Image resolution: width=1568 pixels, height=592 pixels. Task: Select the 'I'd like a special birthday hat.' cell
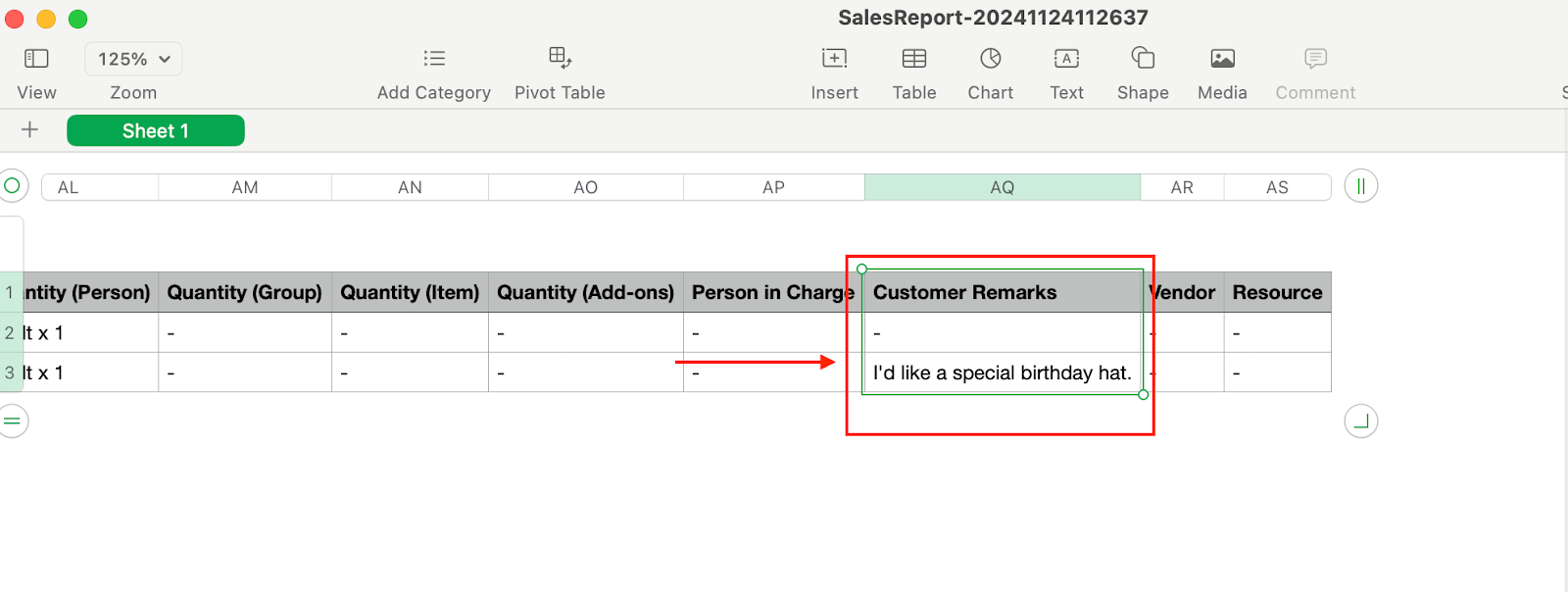click(x=1002, y=372)
